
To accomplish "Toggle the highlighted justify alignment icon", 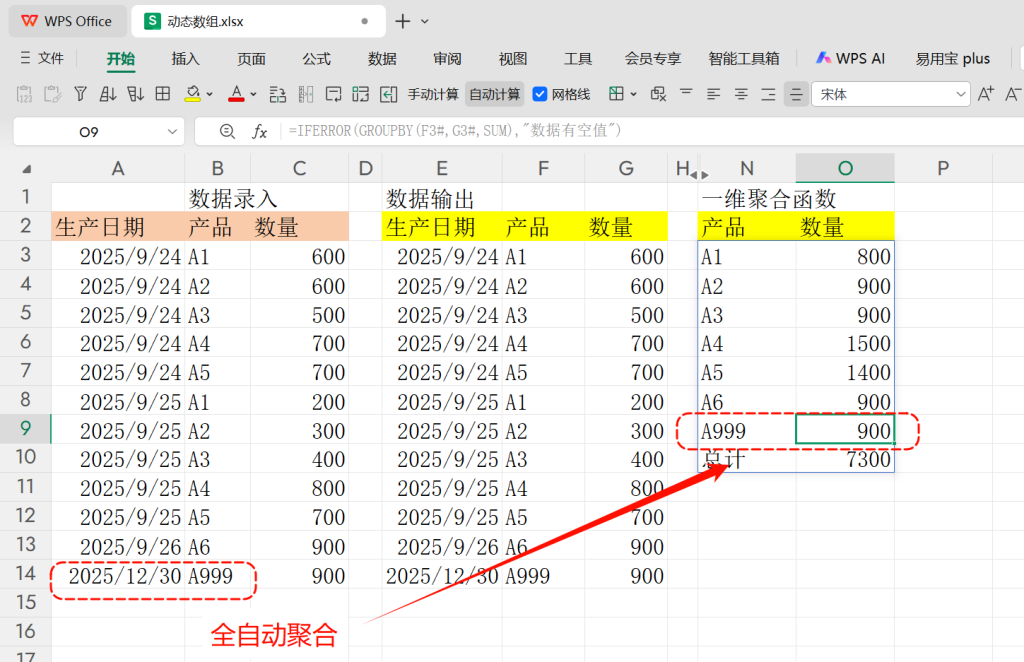I will coord(796,94).
